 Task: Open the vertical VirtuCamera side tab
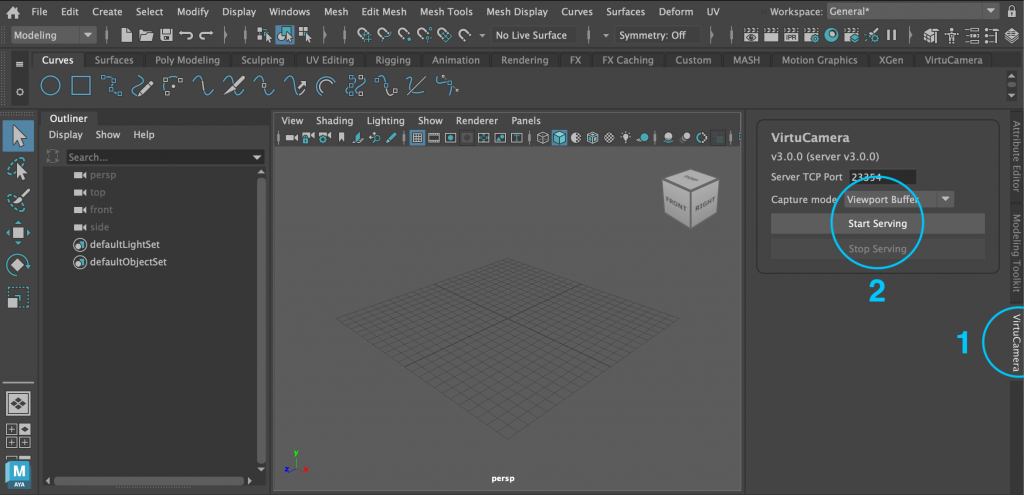(x=1016, y=342)
